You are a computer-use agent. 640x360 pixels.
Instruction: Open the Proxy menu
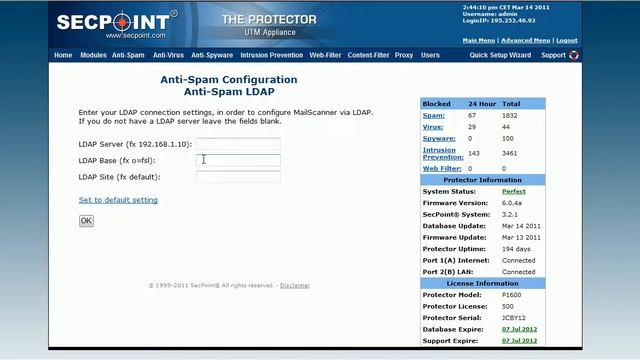(404, 55)
